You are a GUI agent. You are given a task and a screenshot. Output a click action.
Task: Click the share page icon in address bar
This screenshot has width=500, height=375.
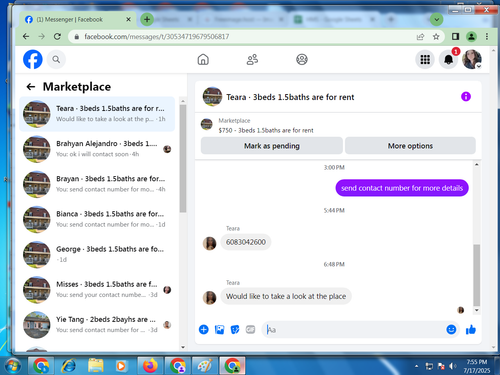point(420,37)
